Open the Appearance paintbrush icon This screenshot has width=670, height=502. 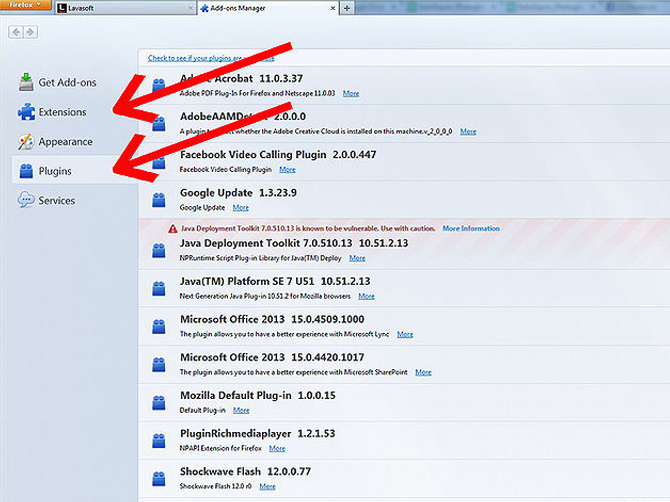click(26, 141)
